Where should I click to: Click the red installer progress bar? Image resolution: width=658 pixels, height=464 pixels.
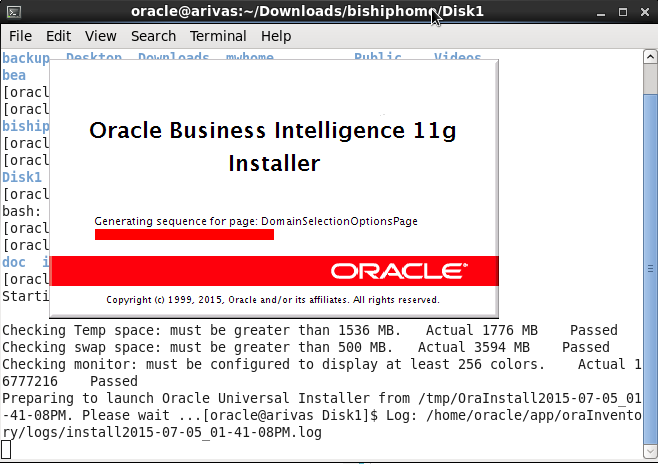(184, 235)
